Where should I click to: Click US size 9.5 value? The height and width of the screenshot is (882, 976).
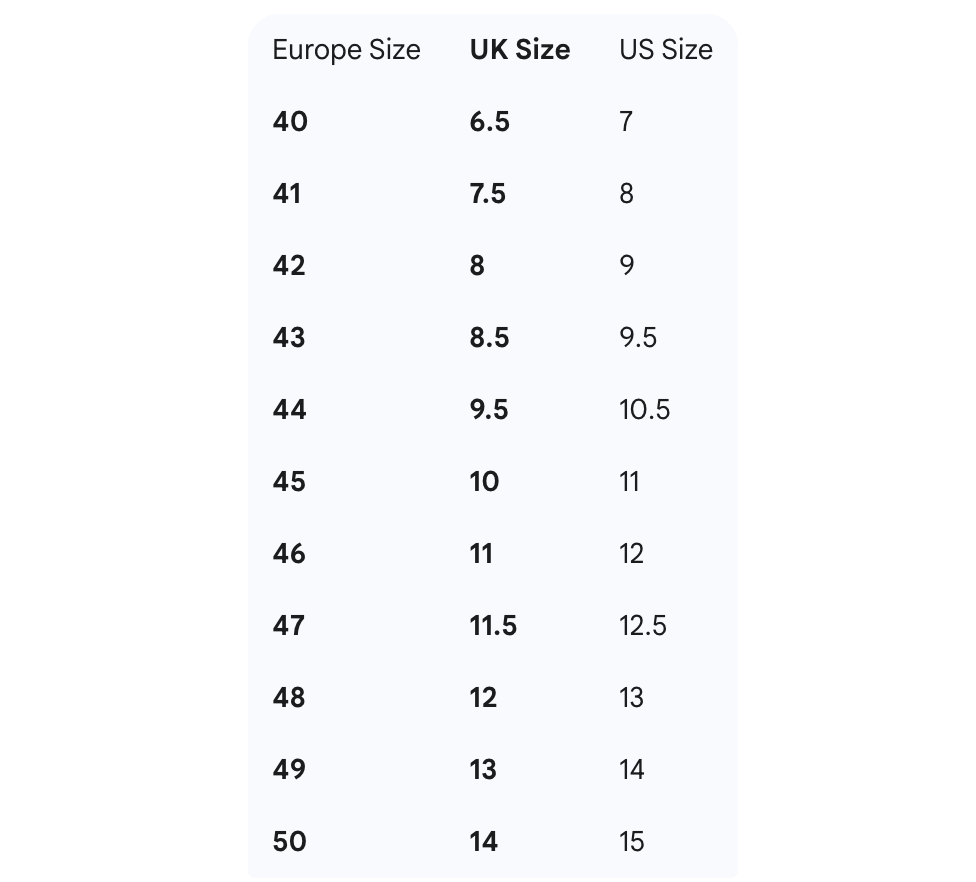point(638,338)
